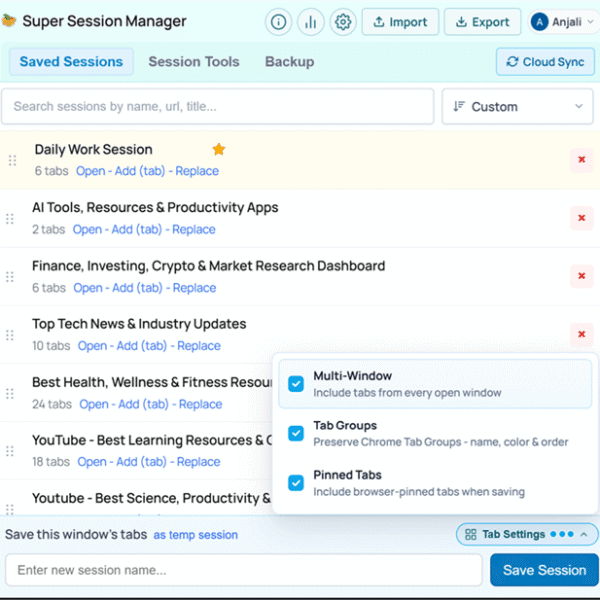Collapse the Tab Settings popup
This screenshot has height=600, width=600.
tap(527, 534)
